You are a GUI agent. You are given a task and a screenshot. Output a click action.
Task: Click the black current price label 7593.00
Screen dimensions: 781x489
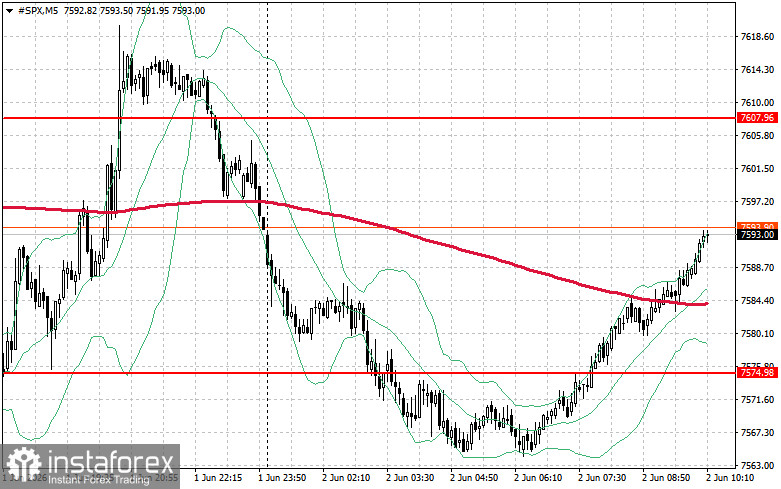758,235
